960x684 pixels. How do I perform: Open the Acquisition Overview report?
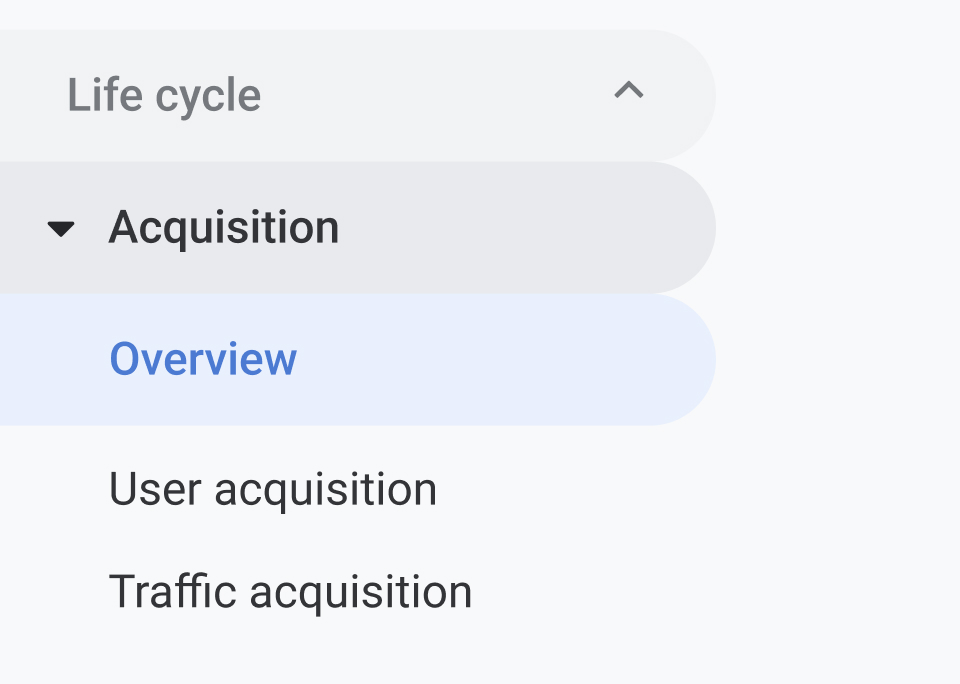[x=203, y=359]
